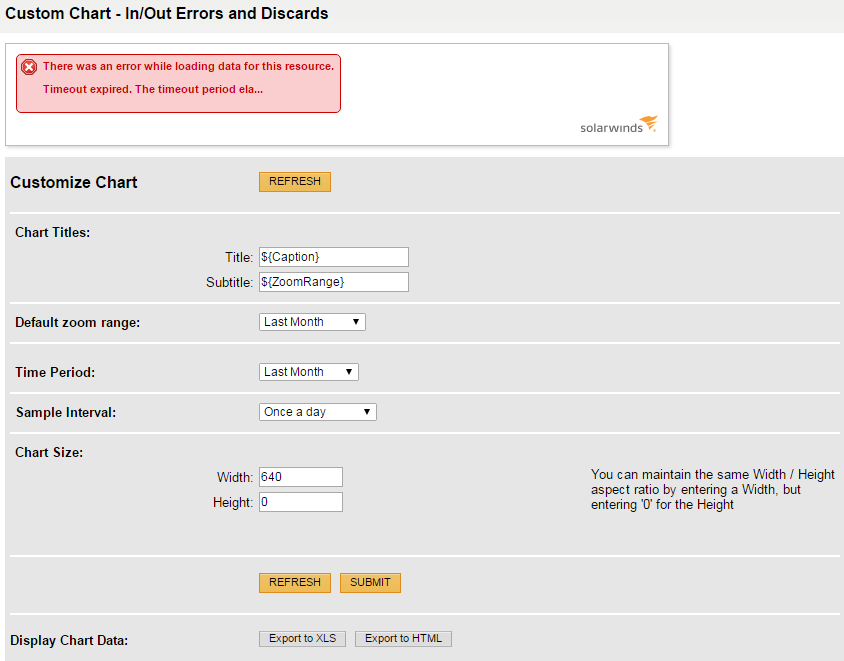Click the red error icon in the alert box
844x661 pixels.
point(29,67)
